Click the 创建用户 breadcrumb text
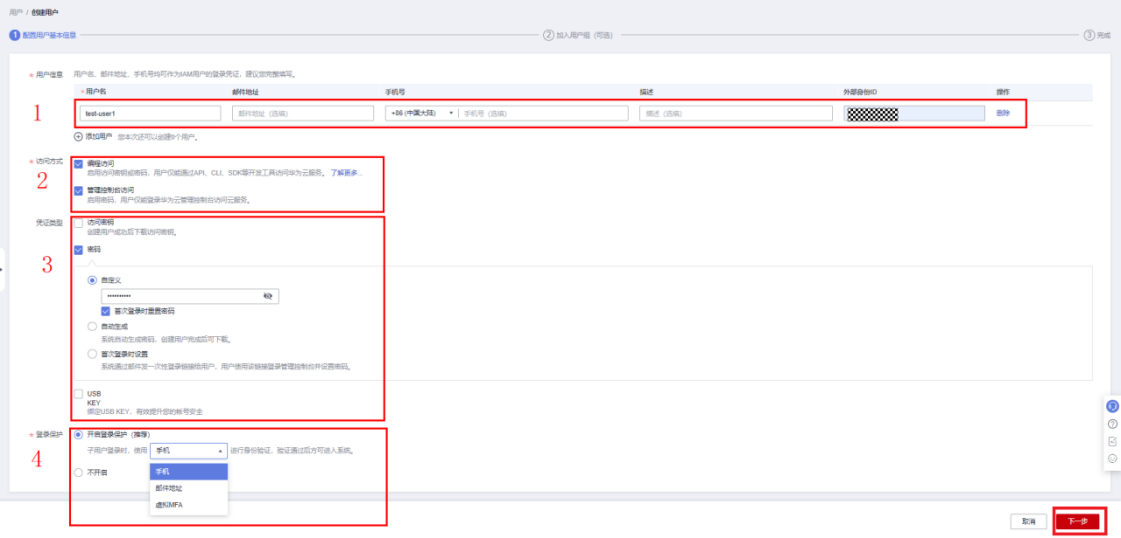This screenshot has height=538, width=1121. click(x=45, y=13)
